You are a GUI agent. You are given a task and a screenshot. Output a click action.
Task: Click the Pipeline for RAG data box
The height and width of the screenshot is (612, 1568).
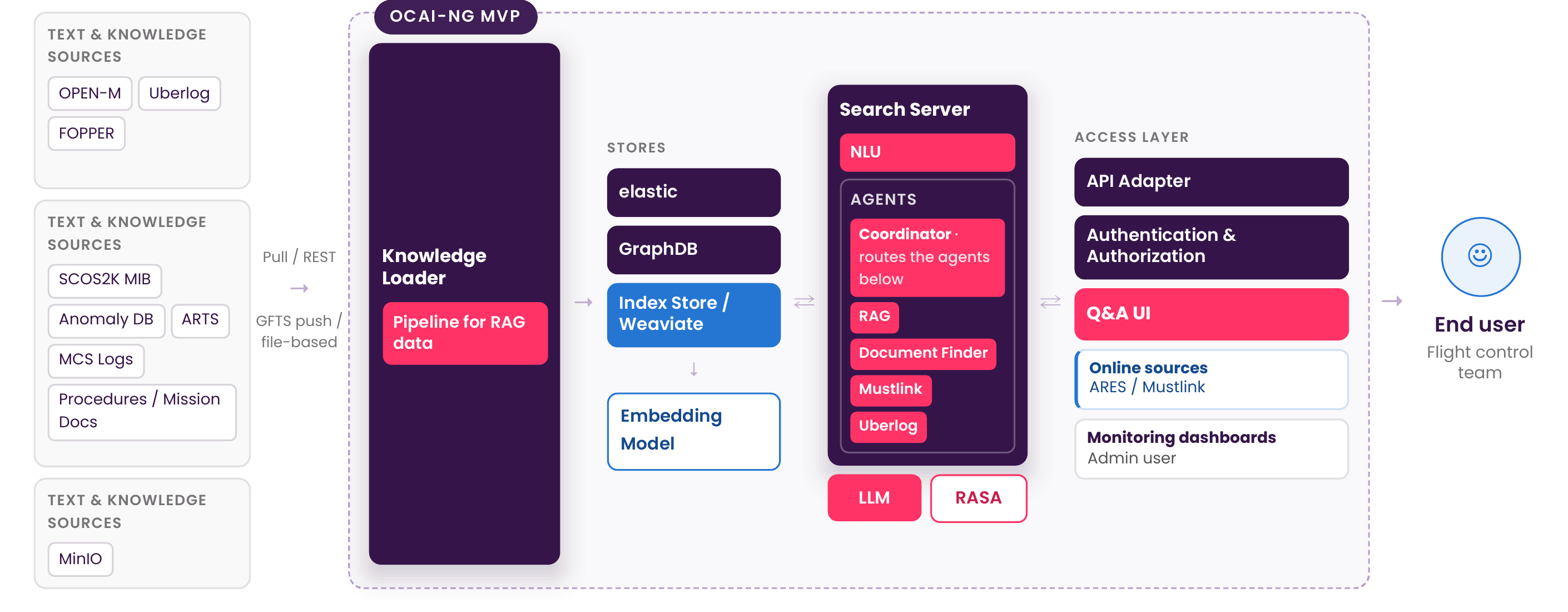tap(465, 333)
